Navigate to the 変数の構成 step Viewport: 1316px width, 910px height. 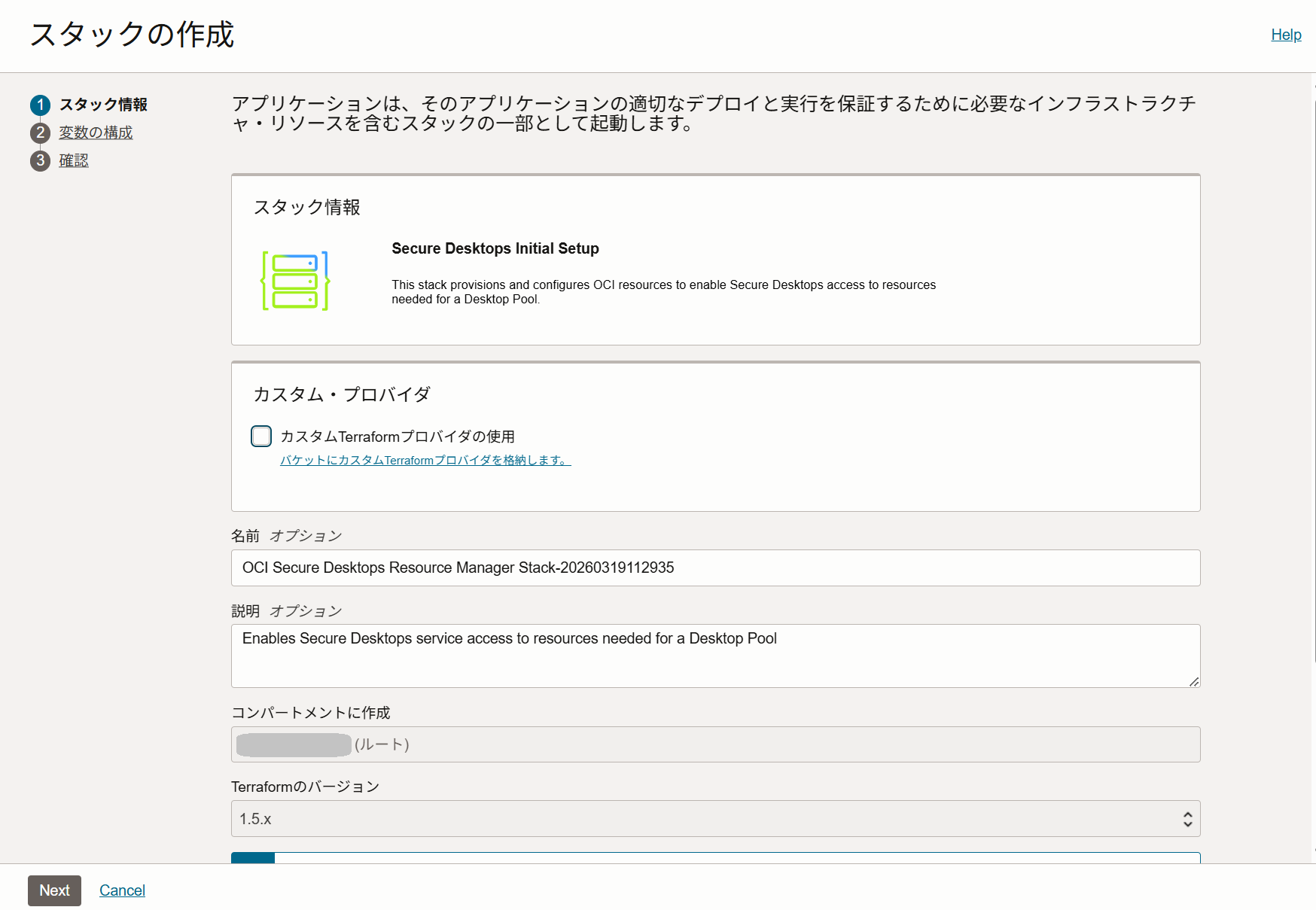pos(96,132)
